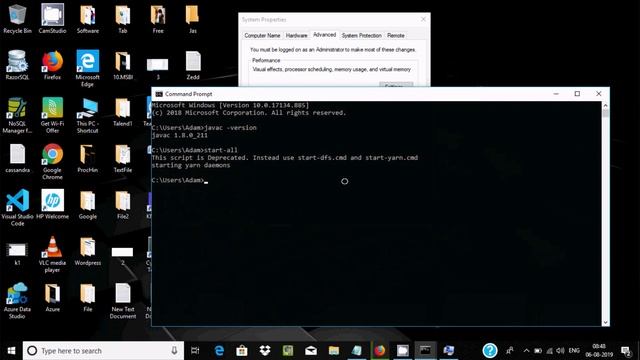Select the This PC shortcut icon

(87, 115)
